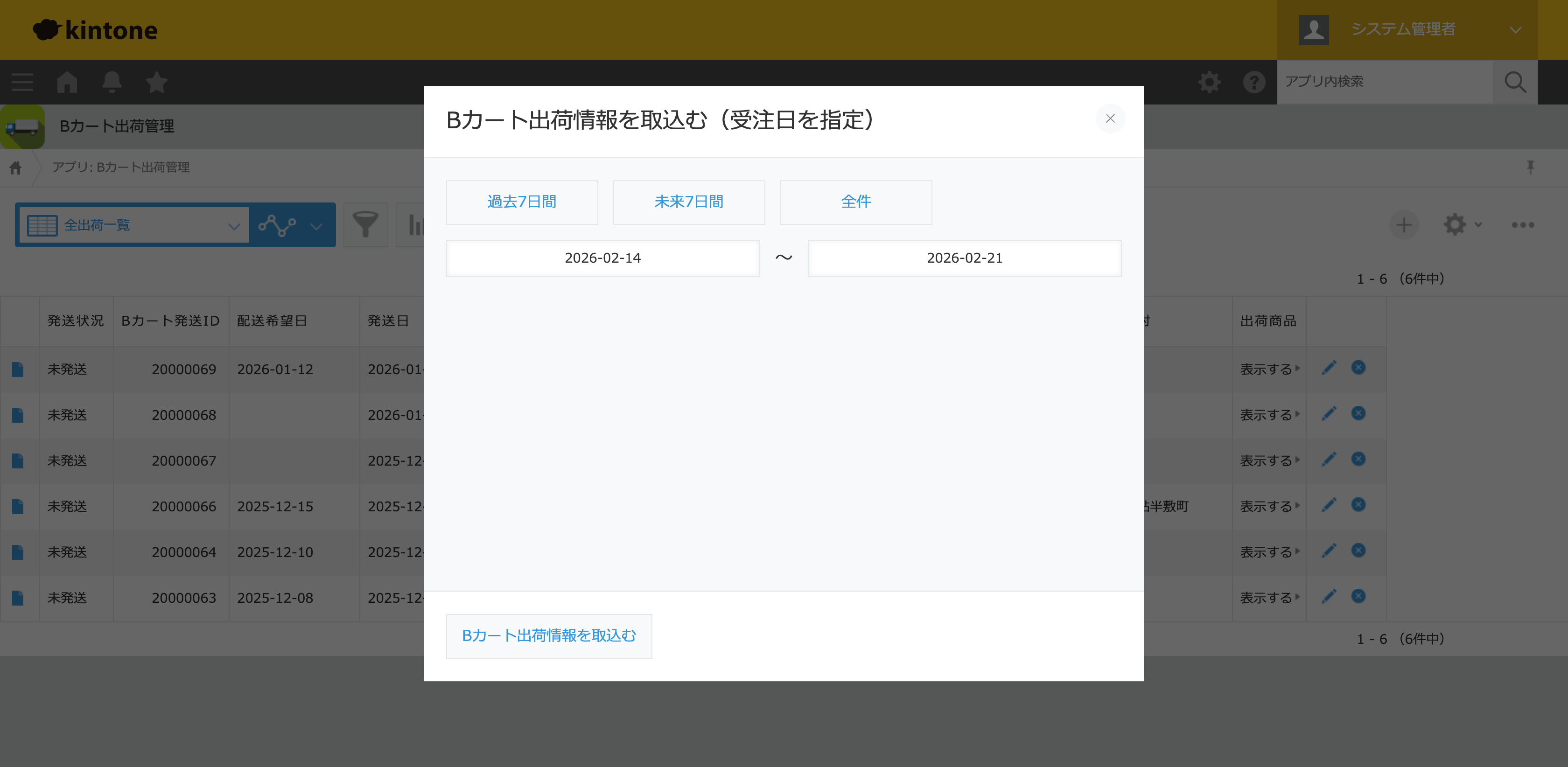Open the record filter funnel icon

click(x=365, y=224)
